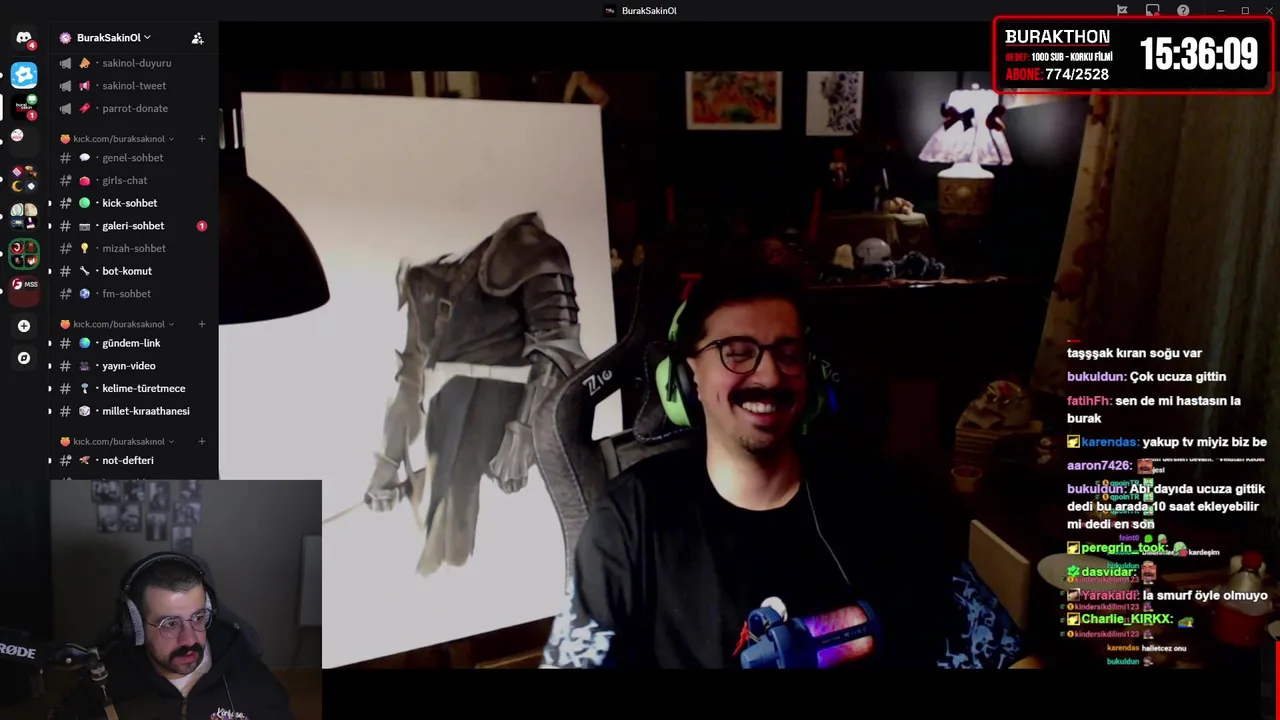Open the blue server icon below Discord home
The width and height of the screenshot is (1280, 720).
[x=24, y=75]
